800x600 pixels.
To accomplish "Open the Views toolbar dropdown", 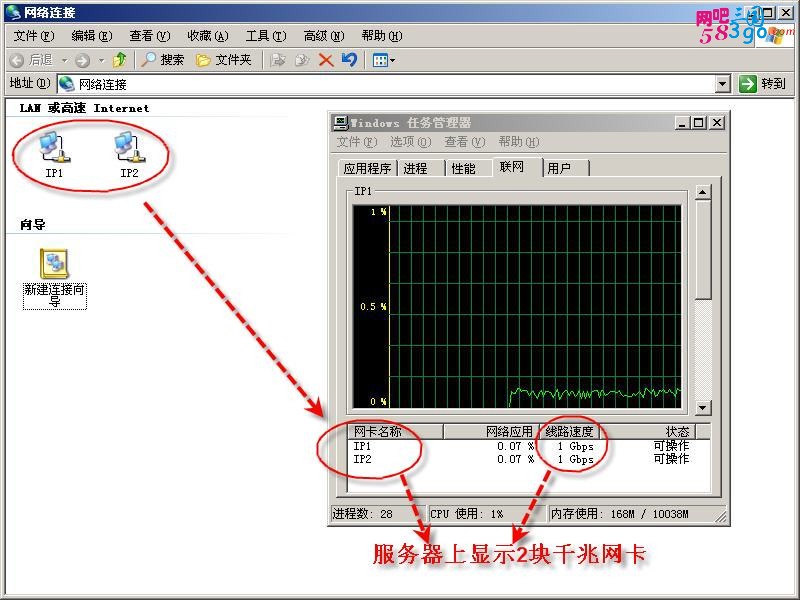I will coord(384,60).
